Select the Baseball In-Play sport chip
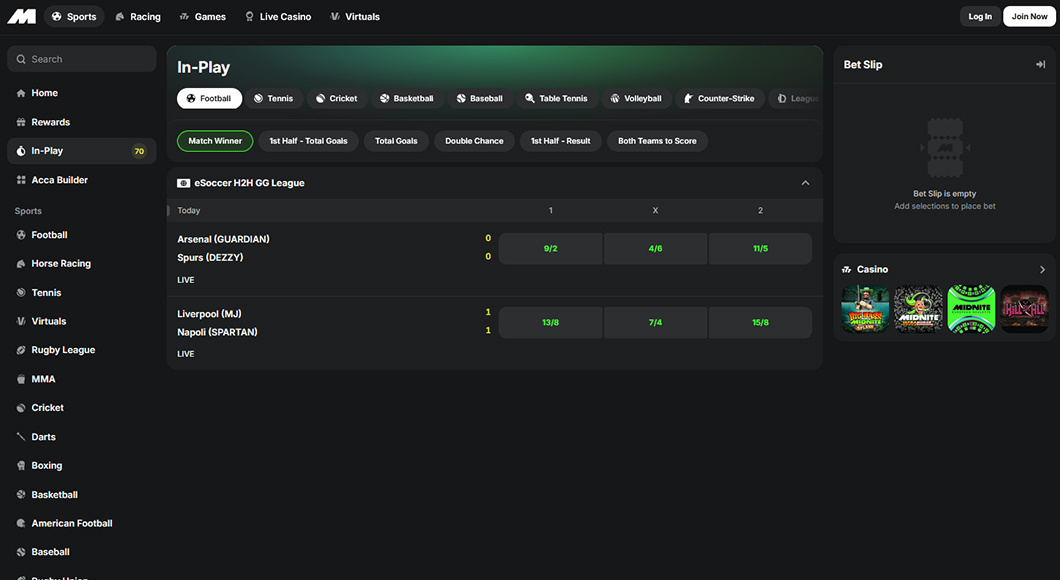Screen dimensions: 1060x580 coord(479,99)
